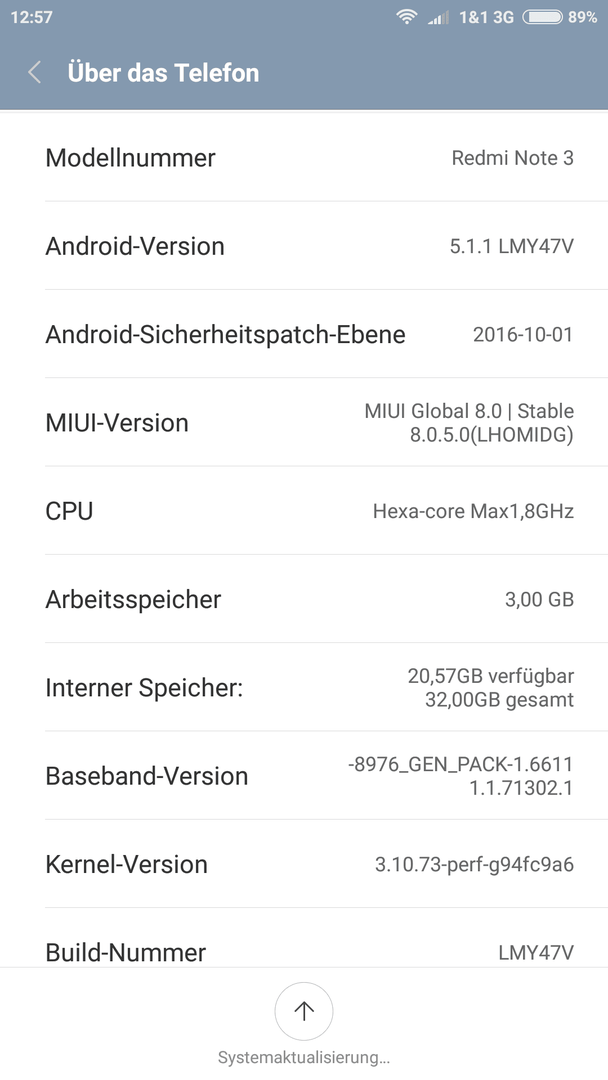The image size is (608, 1080).
Task: Tap the system update arrow icon
Action: pos(304,1010)
